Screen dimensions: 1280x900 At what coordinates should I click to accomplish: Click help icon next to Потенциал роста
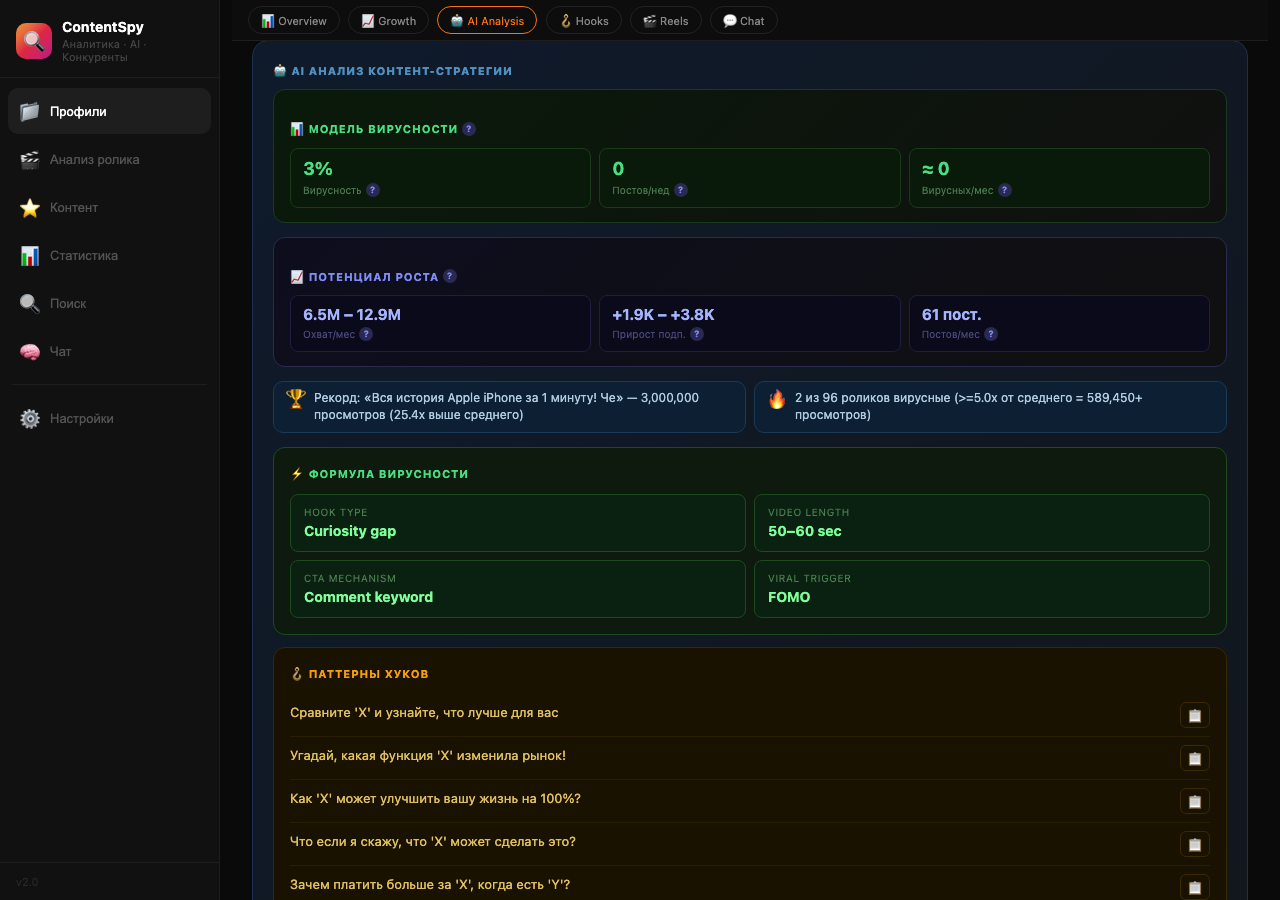[x=450, y=276]
